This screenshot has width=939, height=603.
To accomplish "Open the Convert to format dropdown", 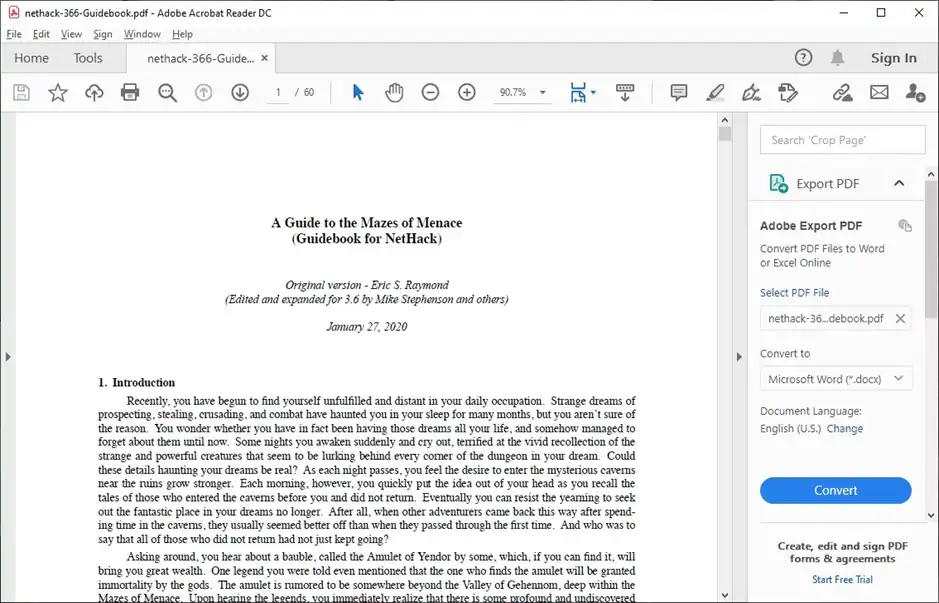I will pyautogui.click(x=836, y=378).
